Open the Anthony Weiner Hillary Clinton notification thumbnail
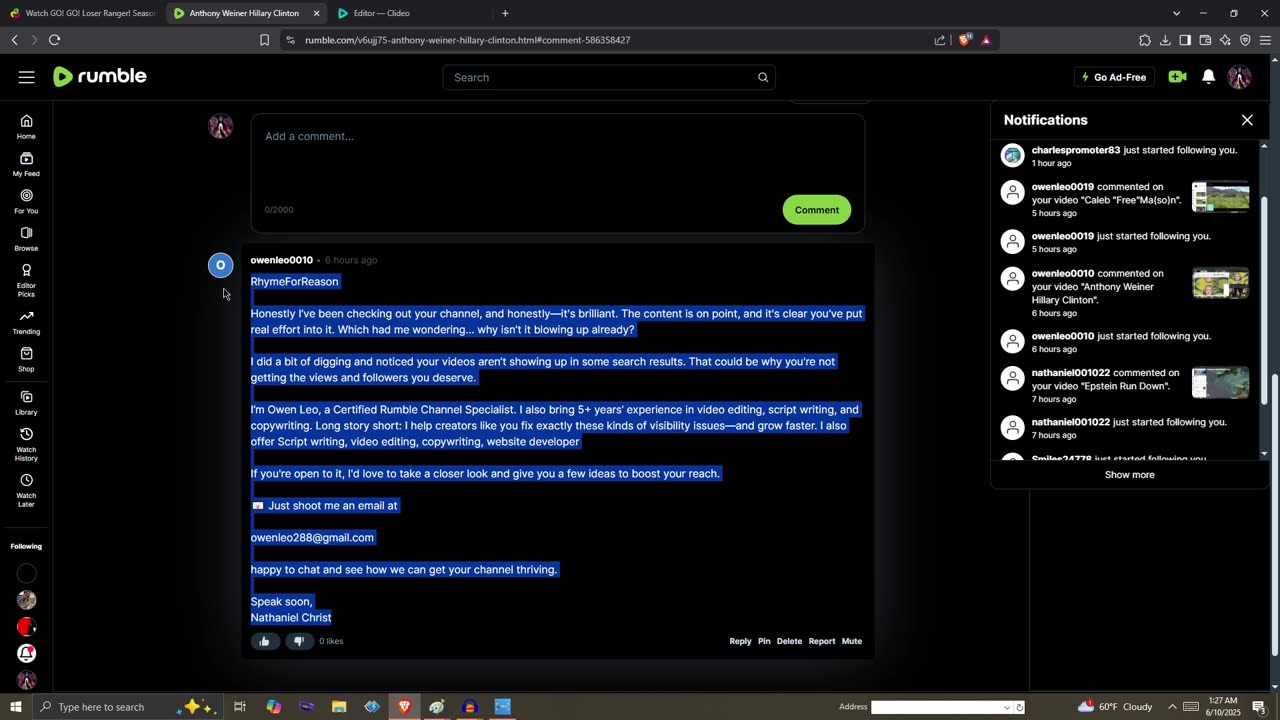1280x720 pixels. point(1220,283)
